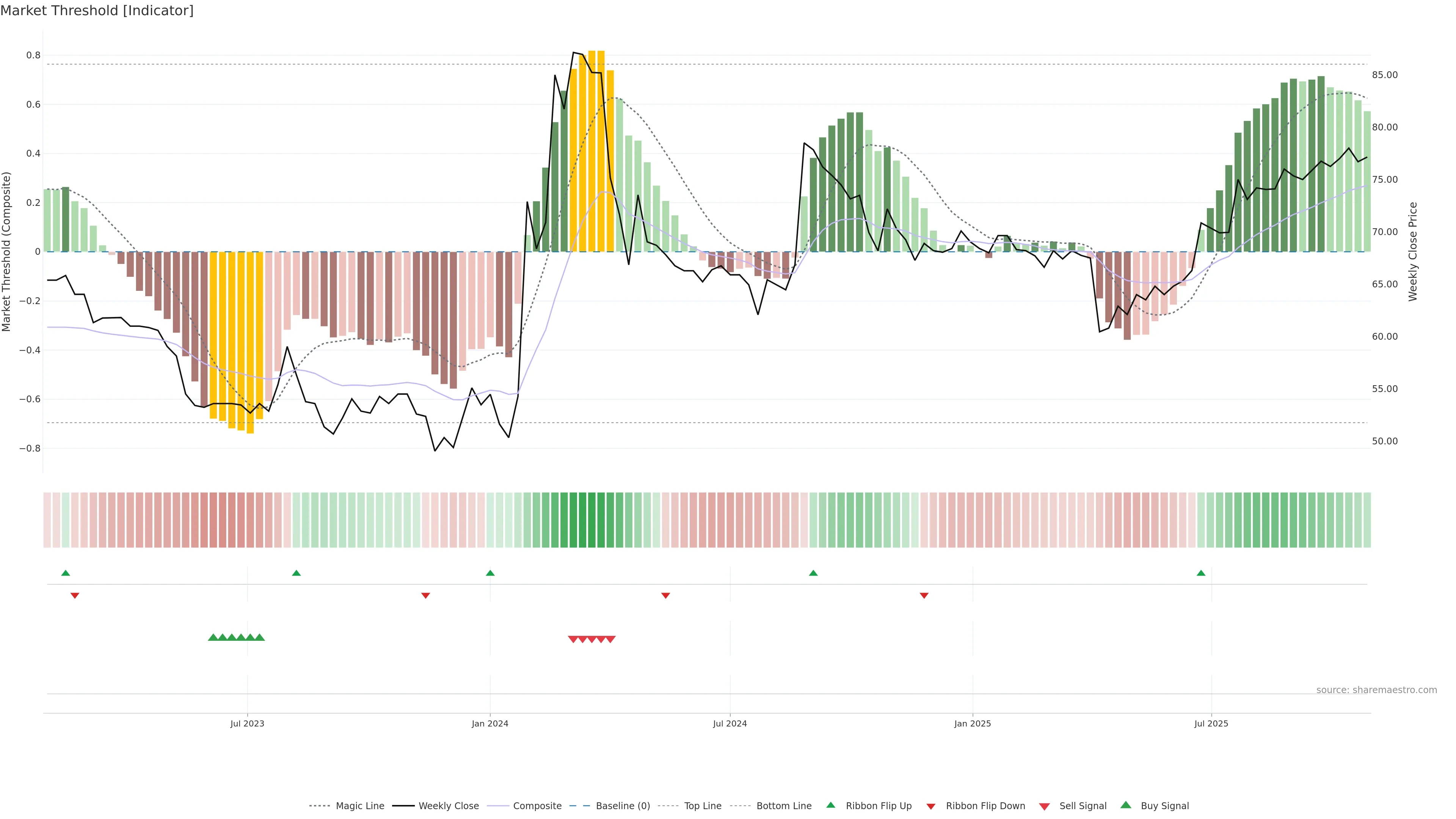
Task: Click the Ribbon Flip Up legend triangle
Action: coord(830,805)
